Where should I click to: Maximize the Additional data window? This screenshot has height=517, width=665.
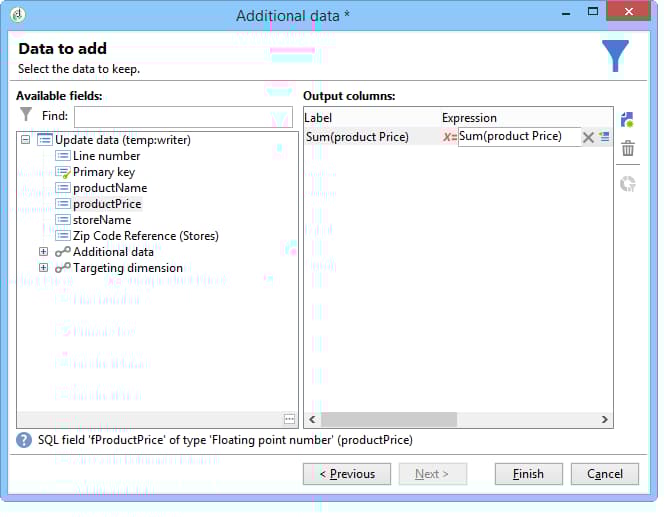click(x=592, y=11)
